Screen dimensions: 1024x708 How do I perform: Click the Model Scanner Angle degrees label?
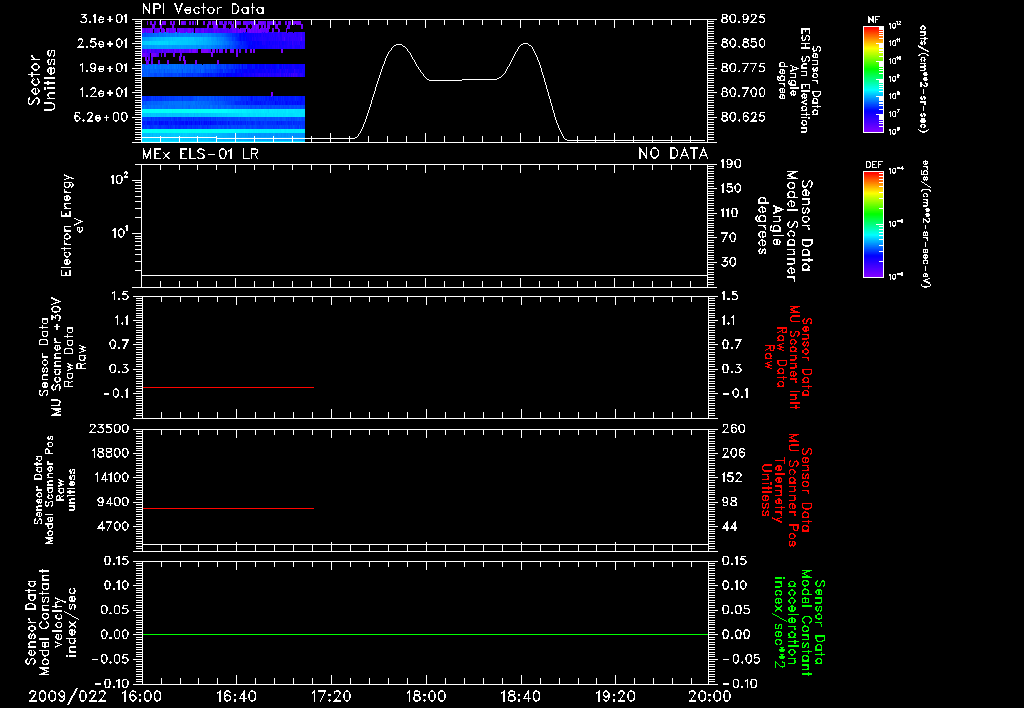(784, 226)
